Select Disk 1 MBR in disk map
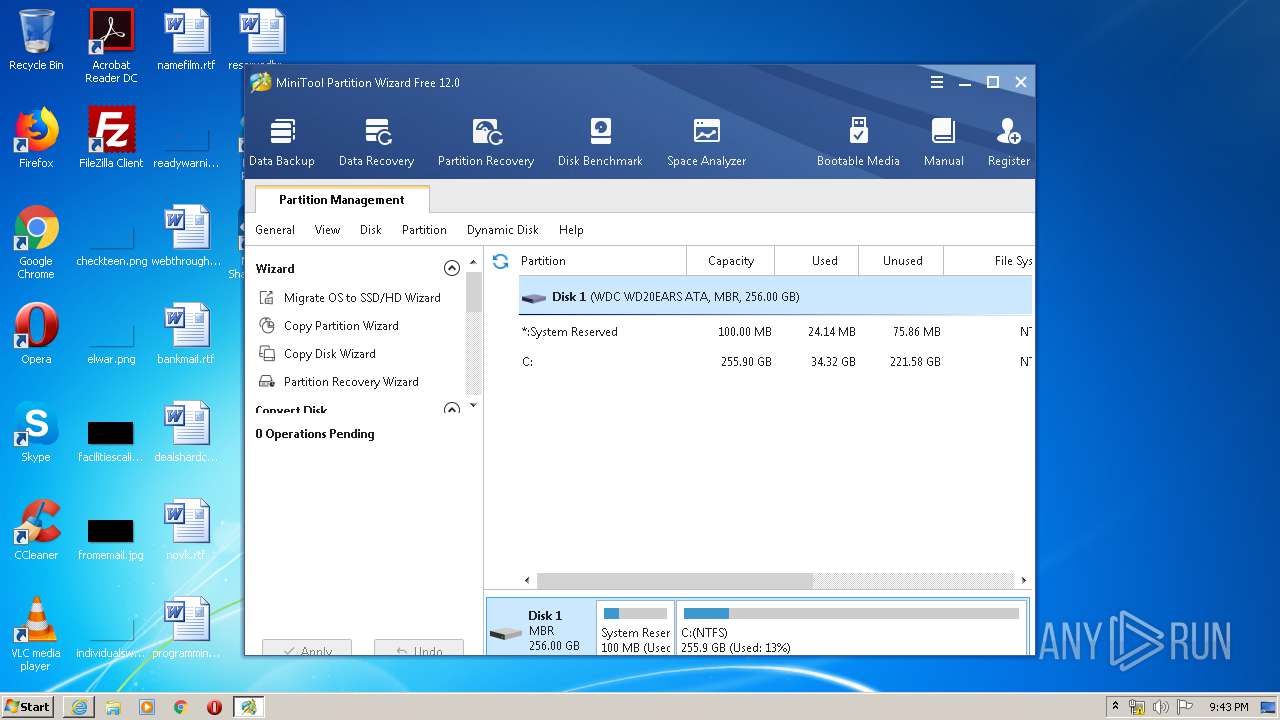 (541, 629)
